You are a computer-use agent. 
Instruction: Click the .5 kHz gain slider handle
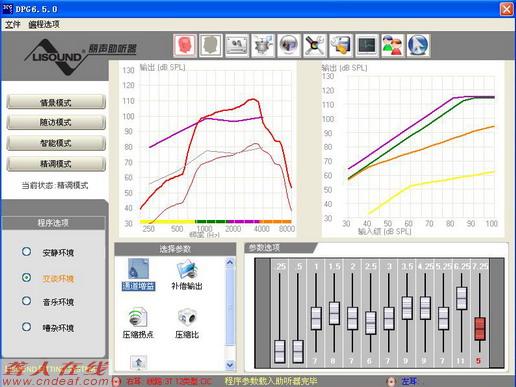(x=298, y=351)
